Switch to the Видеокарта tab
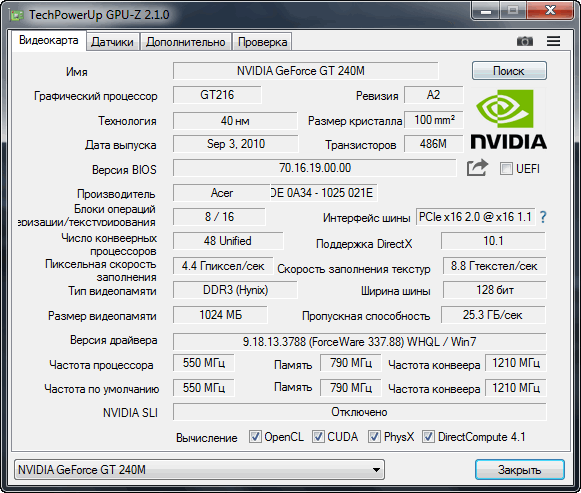581x493 pixels. coord(49,40)
